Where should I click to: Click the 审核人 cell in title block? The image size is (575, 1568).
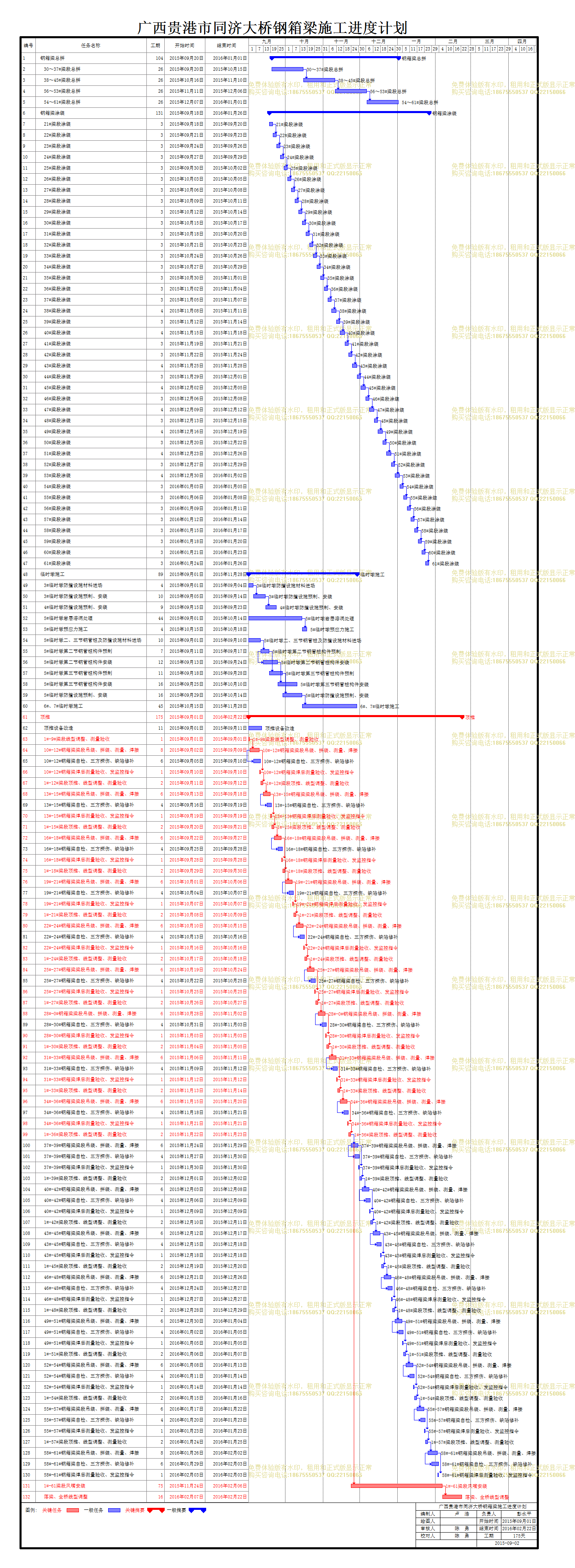(x=428, y=1529)
